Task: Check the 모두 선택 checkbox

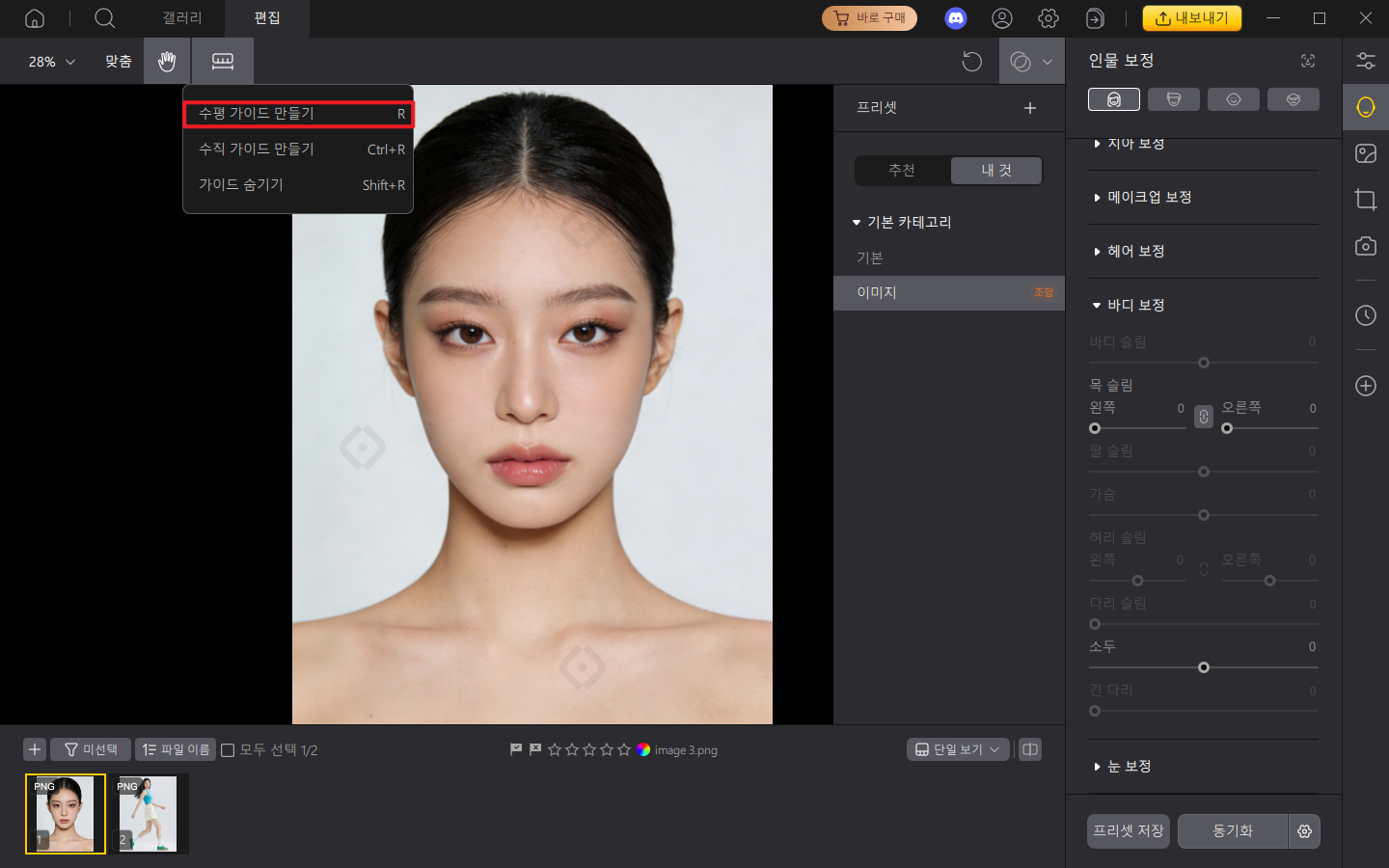Action: pos(229,750)
